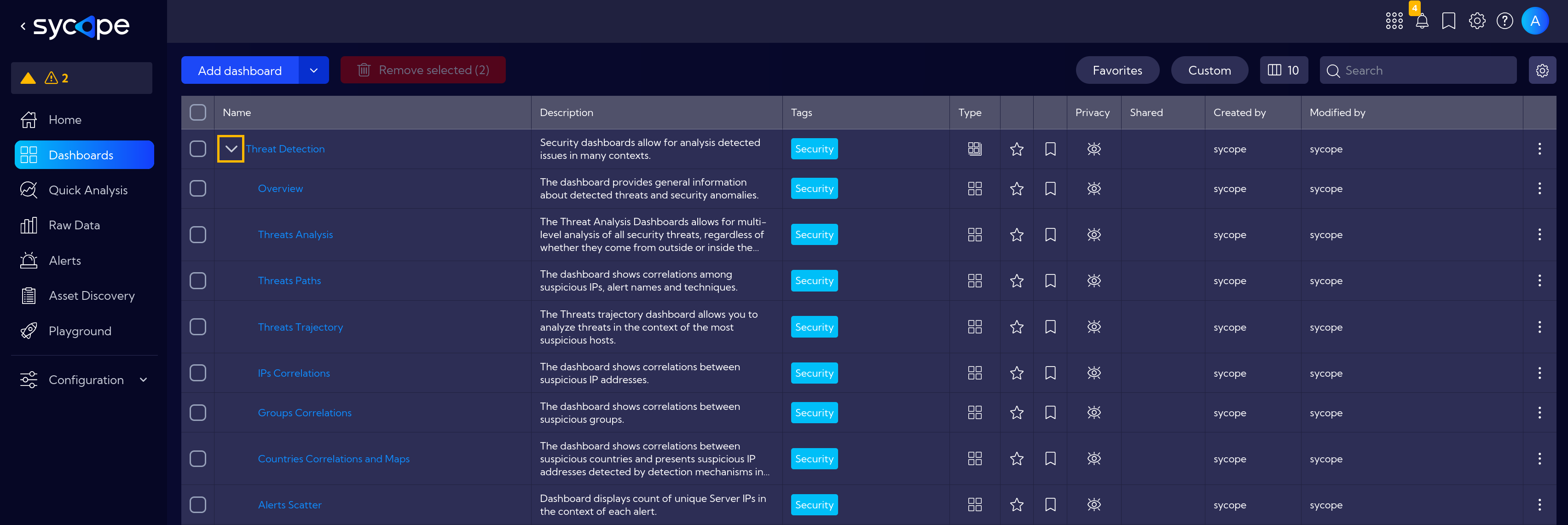Go to Home in the sidebar
This screenshot has width=1568, height=525.
coord(85,120)
